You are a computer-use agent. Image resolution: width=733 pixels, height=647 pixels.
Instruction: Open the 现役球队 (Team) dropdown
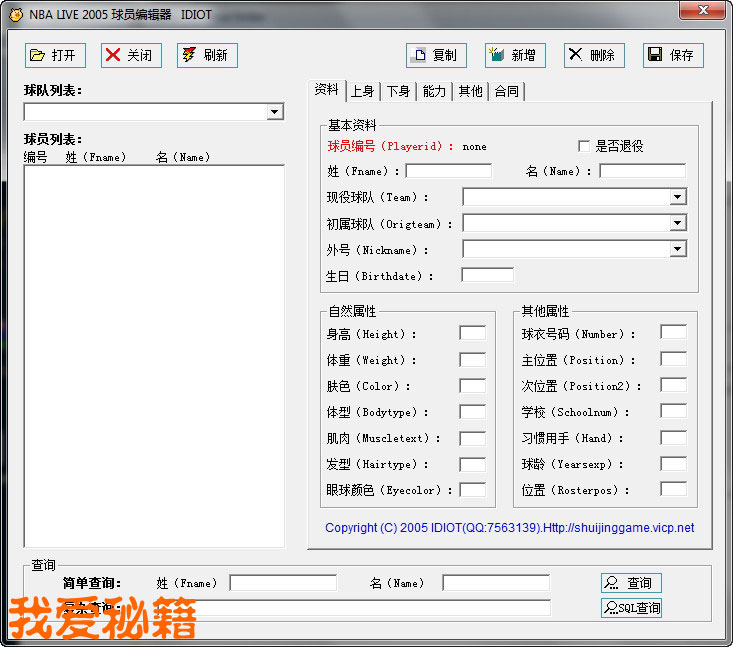pyautogui.click(x=678, y=197)
